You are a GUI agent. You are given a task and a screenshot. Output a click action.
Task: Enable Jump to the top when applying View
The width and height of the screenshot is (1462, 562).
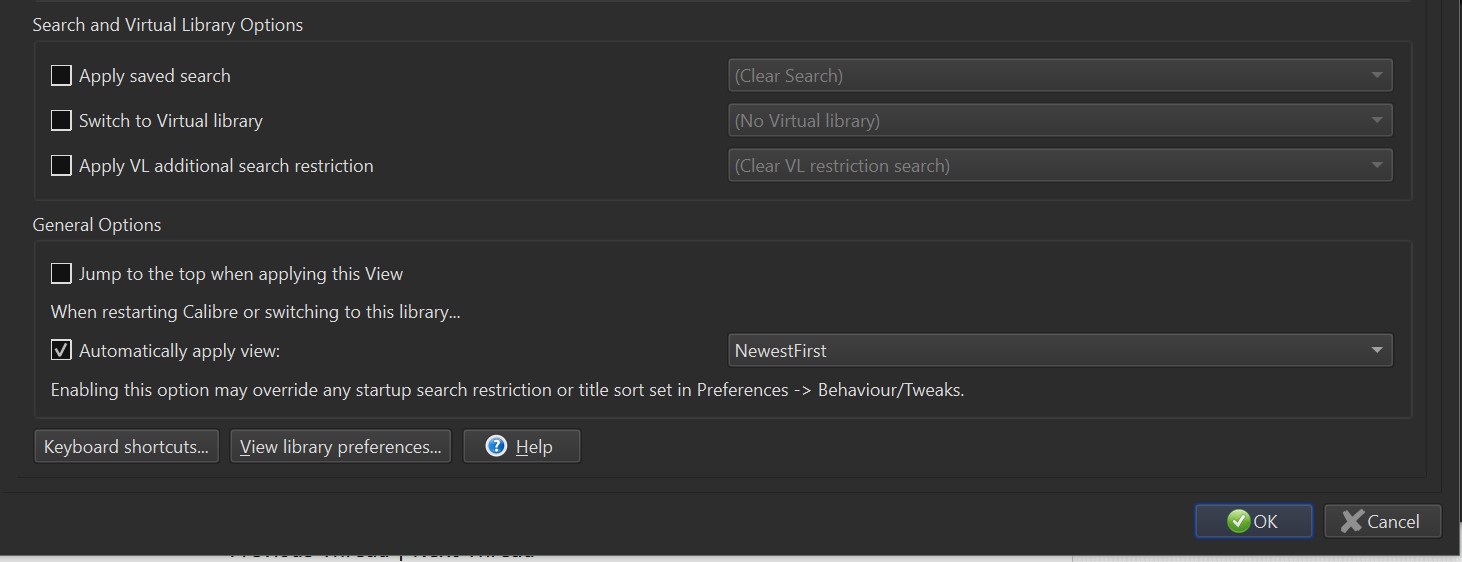(62, 274)
